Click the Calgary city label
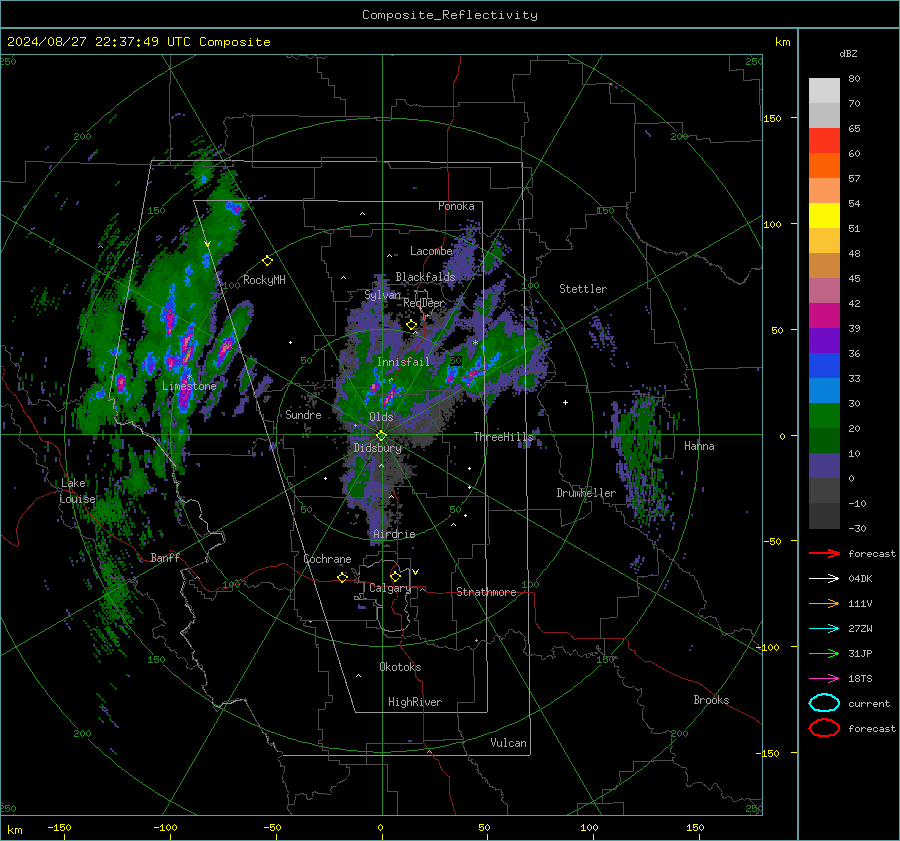 (x=390, y=588)
